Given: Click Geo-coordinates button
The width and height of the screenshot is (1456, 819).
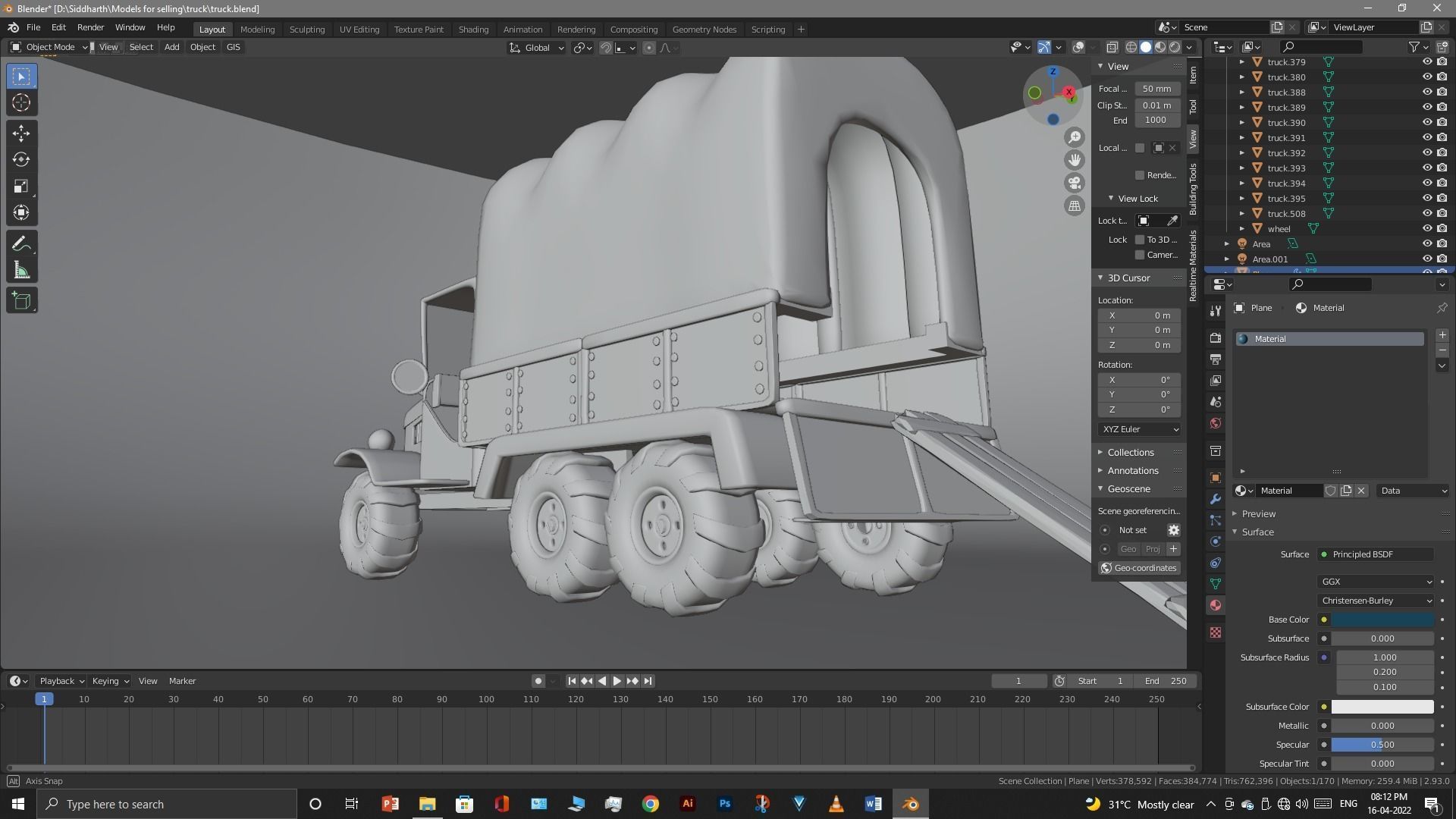Looking at the screenshot, I should pos(1139,568).
